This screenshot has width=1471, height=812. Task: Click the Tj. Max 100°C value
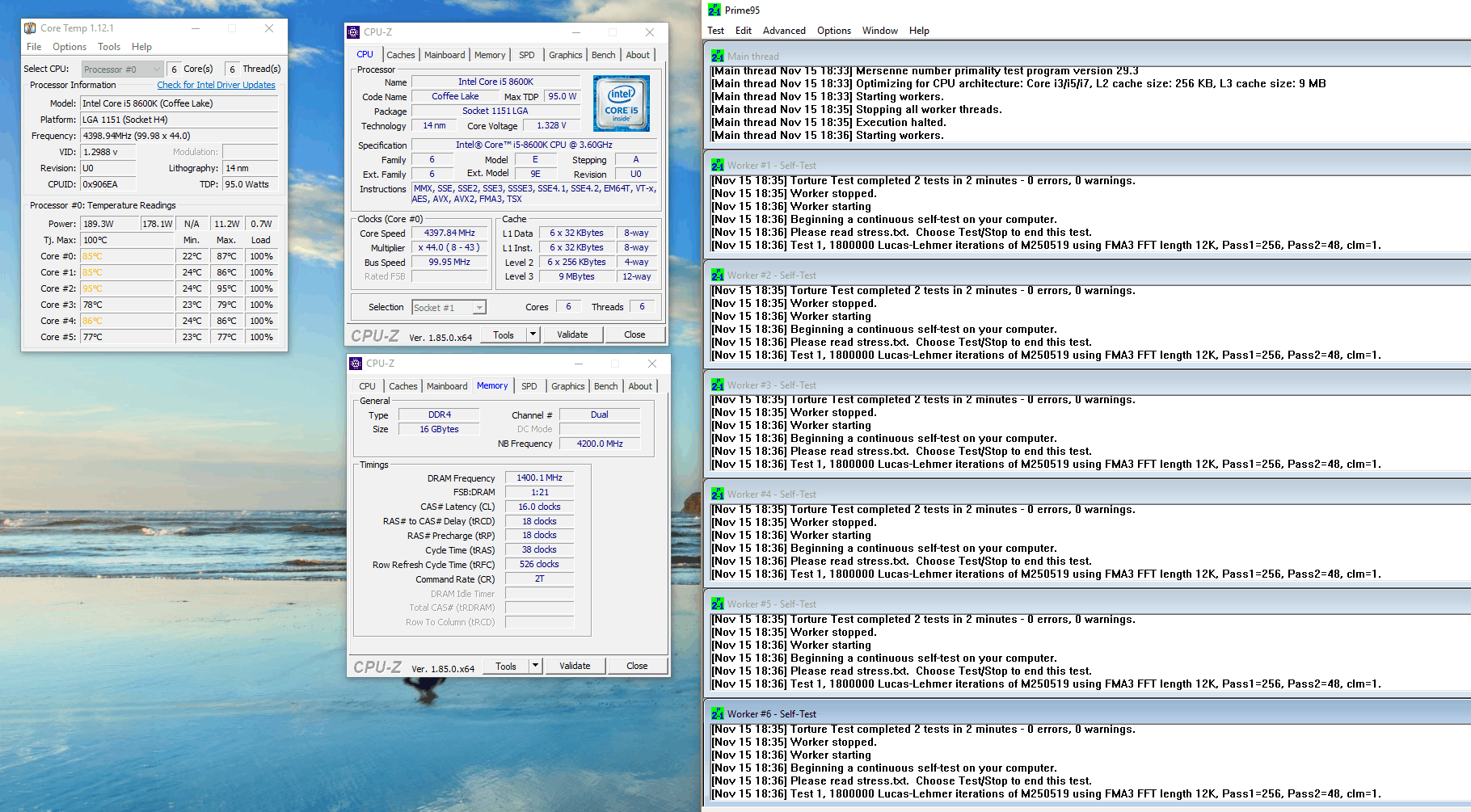point(127,240)
